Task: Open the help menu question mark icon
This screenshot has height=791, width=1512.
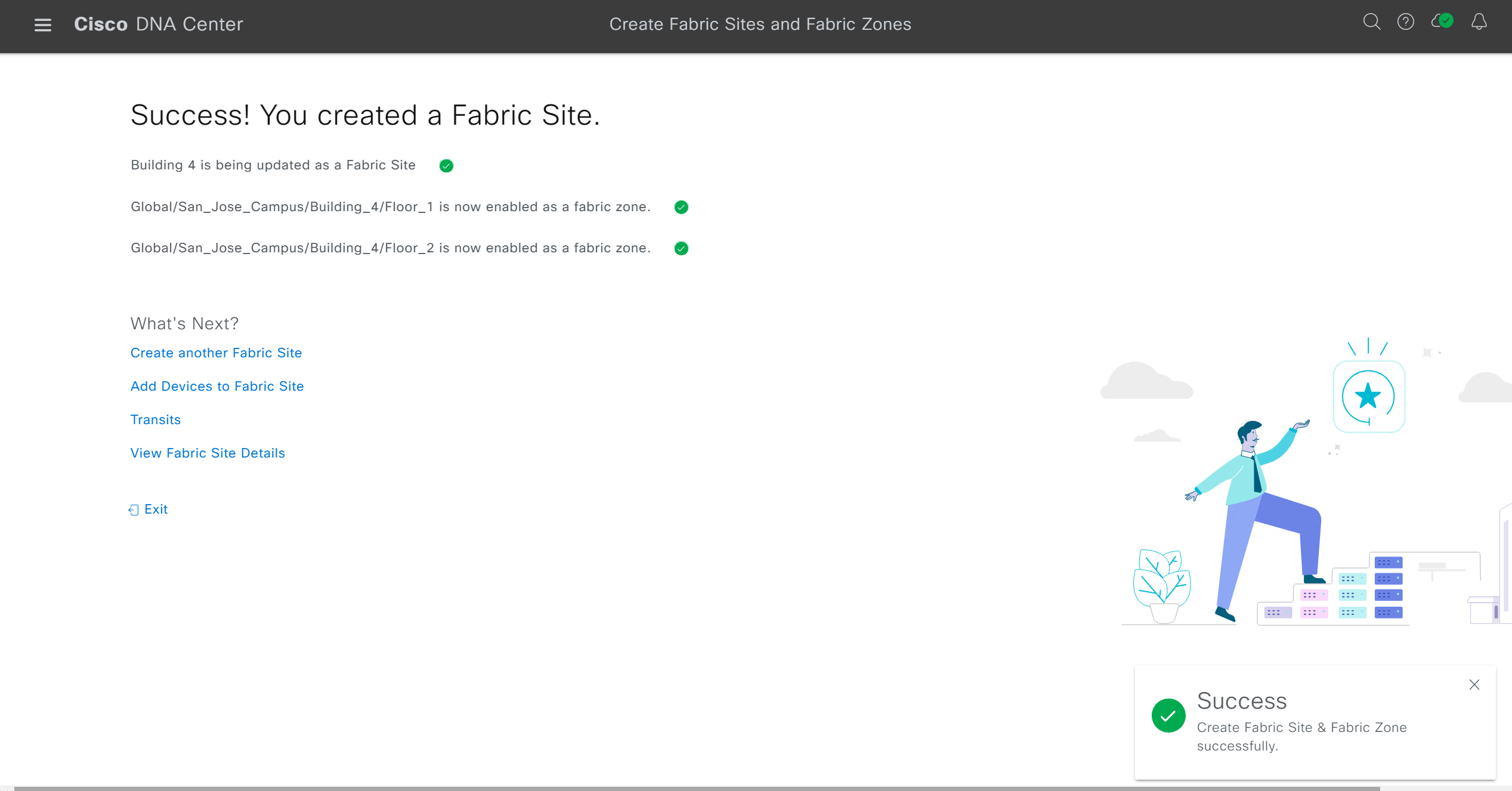Action: 1405,22
